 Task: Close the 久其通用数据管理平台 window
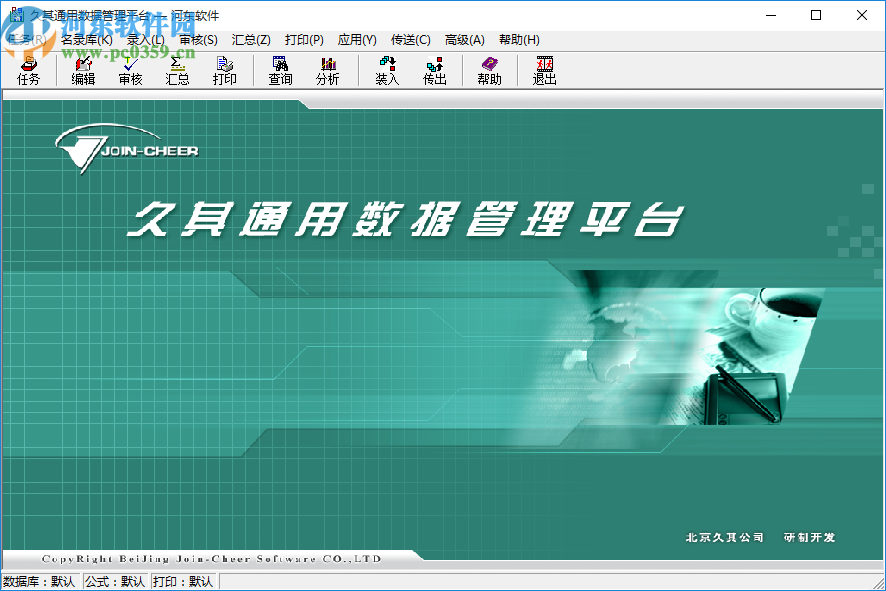pos(862,15)
